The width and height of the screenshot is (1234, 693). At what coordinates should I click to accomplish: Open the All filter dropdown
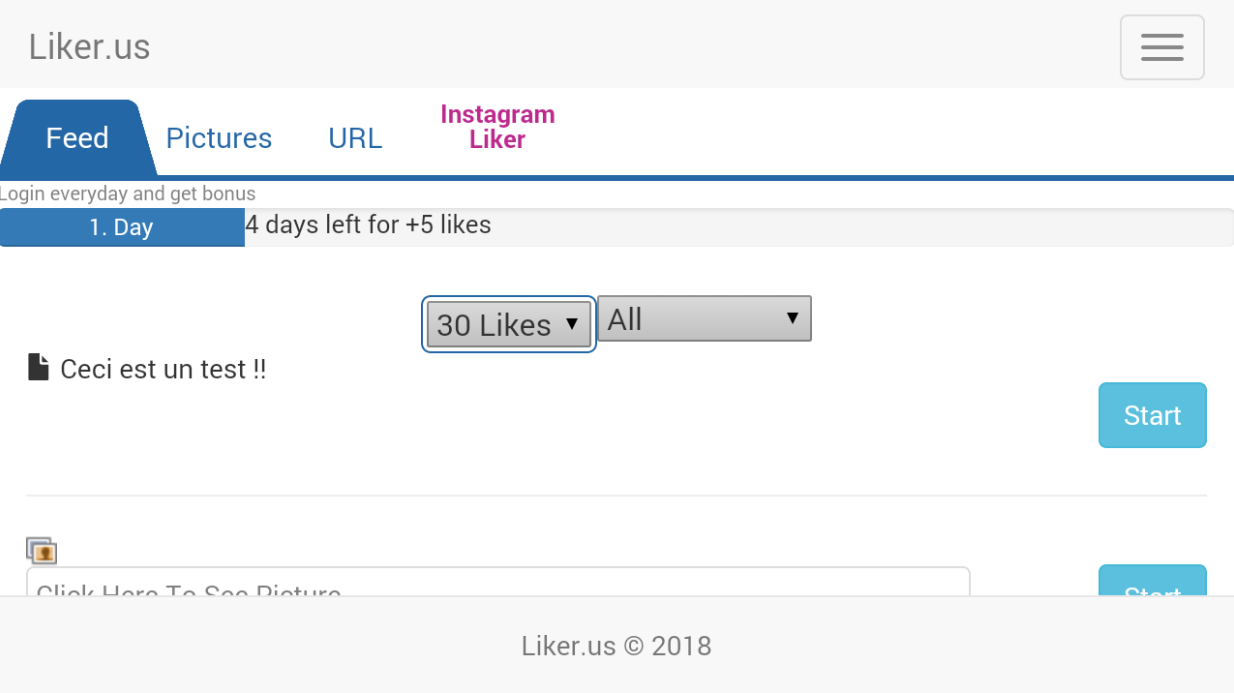pos(704,319)
